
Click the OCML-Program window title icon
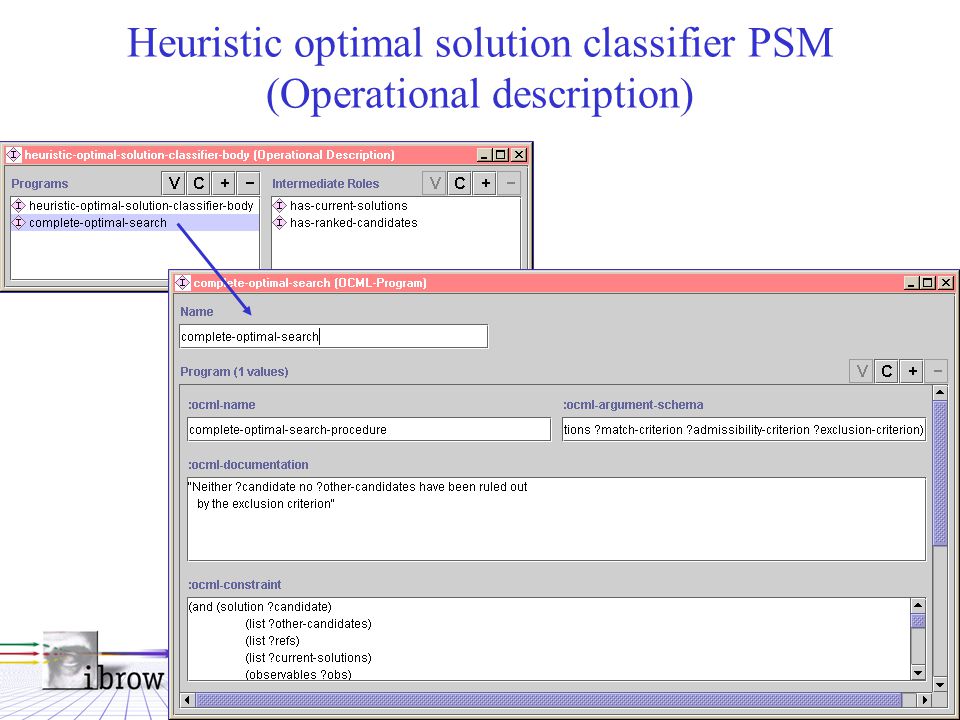(x=182, y=283)
